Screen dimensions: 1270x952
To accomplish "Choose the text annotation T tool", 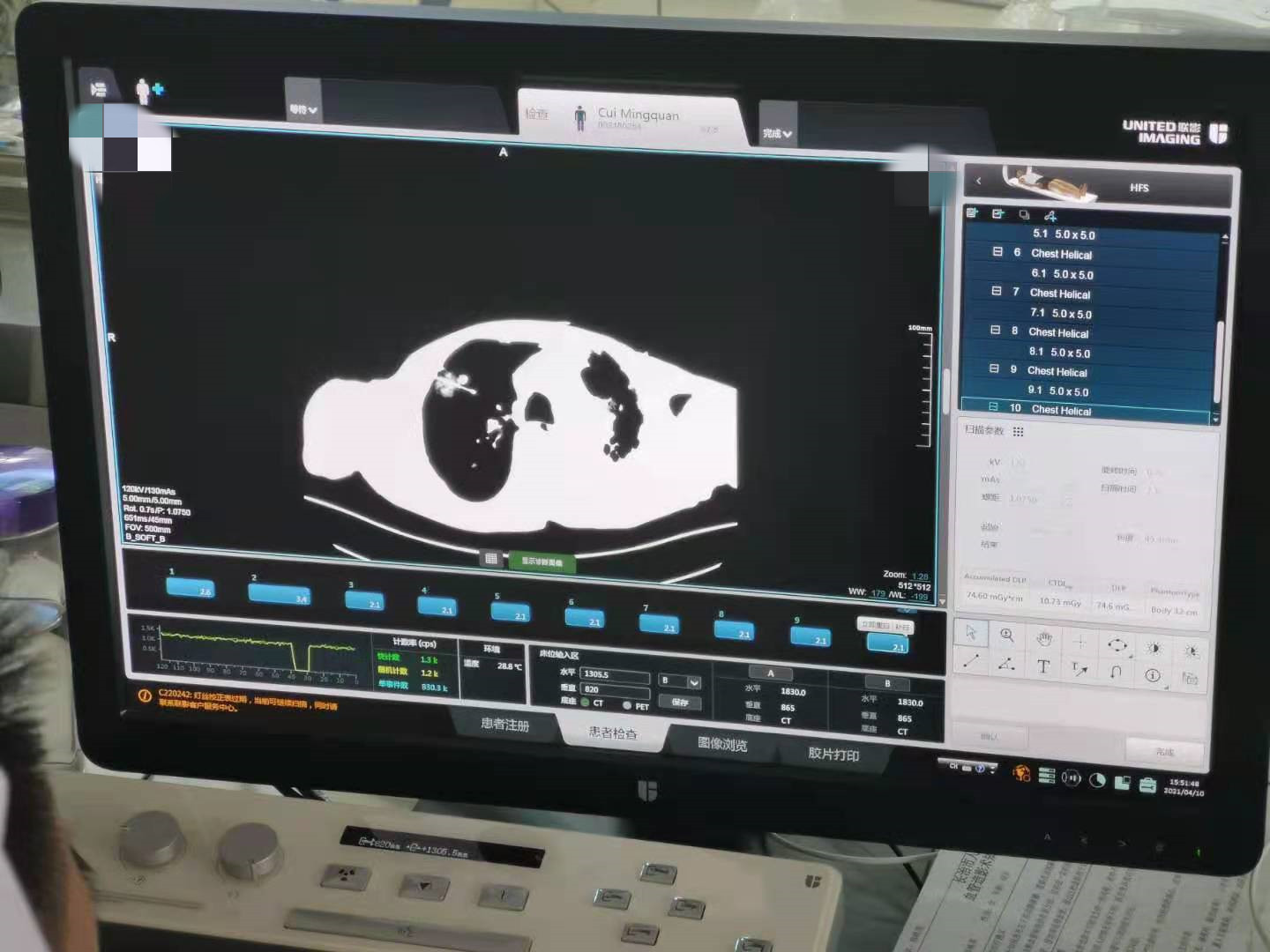I will click(x=1042, y=667).
